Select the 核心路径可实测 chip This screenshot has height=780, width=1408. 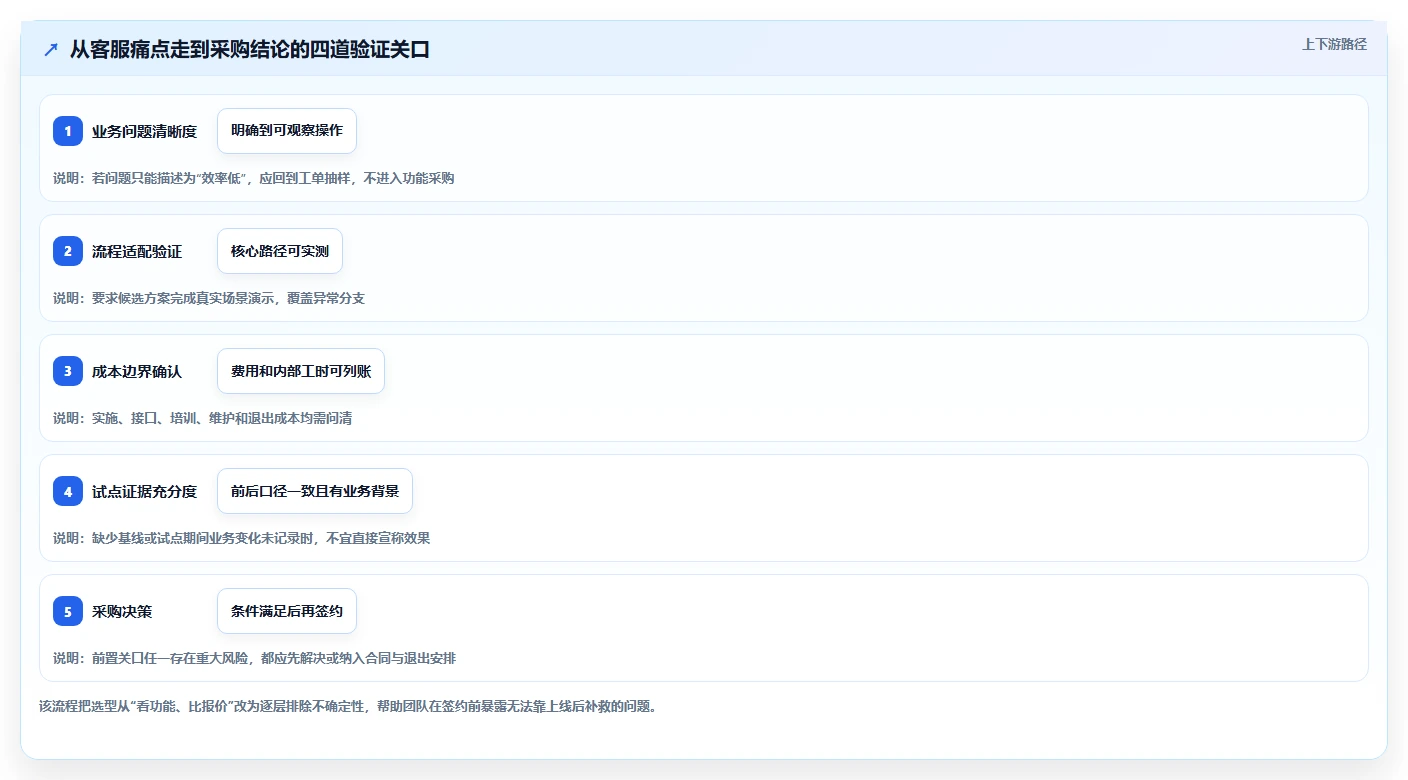point(280,251)
